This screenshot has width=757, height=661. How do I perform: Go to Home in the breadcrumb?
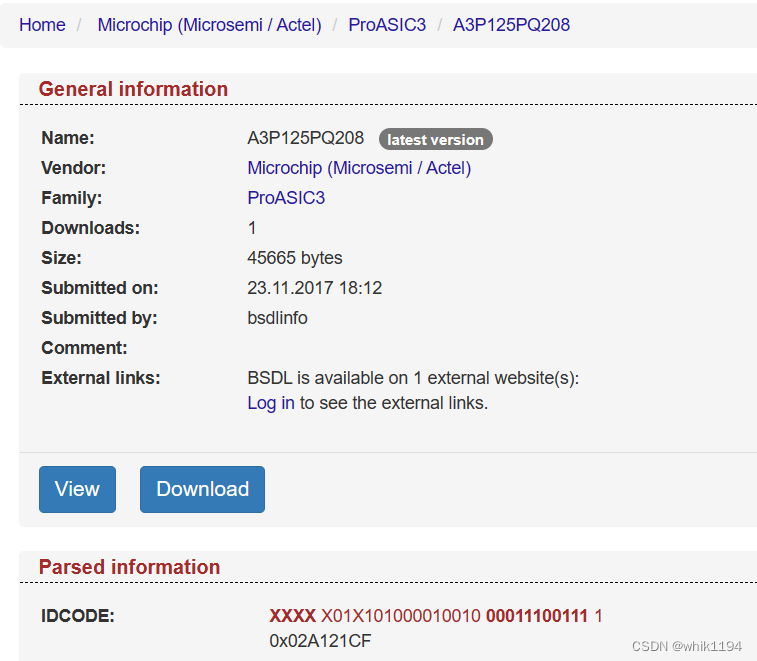point(42,25)
